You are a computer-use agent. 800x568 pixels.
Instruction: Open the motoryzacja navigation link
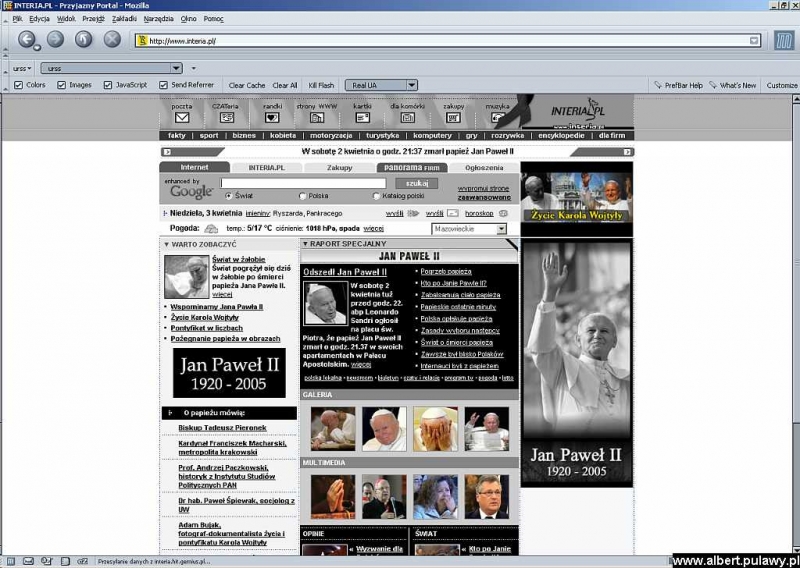click(331, 136)
